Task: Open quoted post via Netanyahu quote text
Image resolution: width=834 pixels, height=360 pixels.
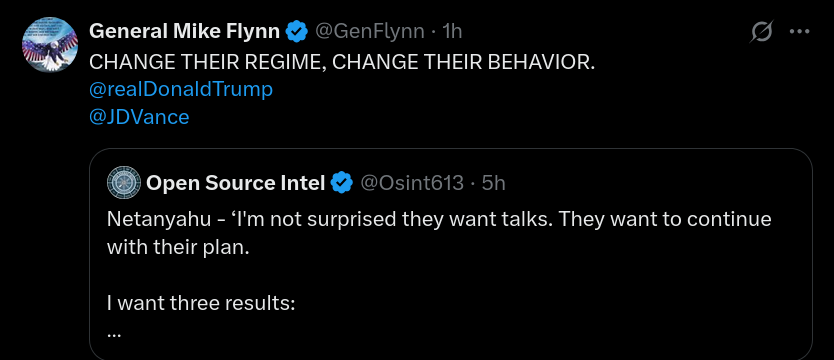Action: (x=439, y=220)
